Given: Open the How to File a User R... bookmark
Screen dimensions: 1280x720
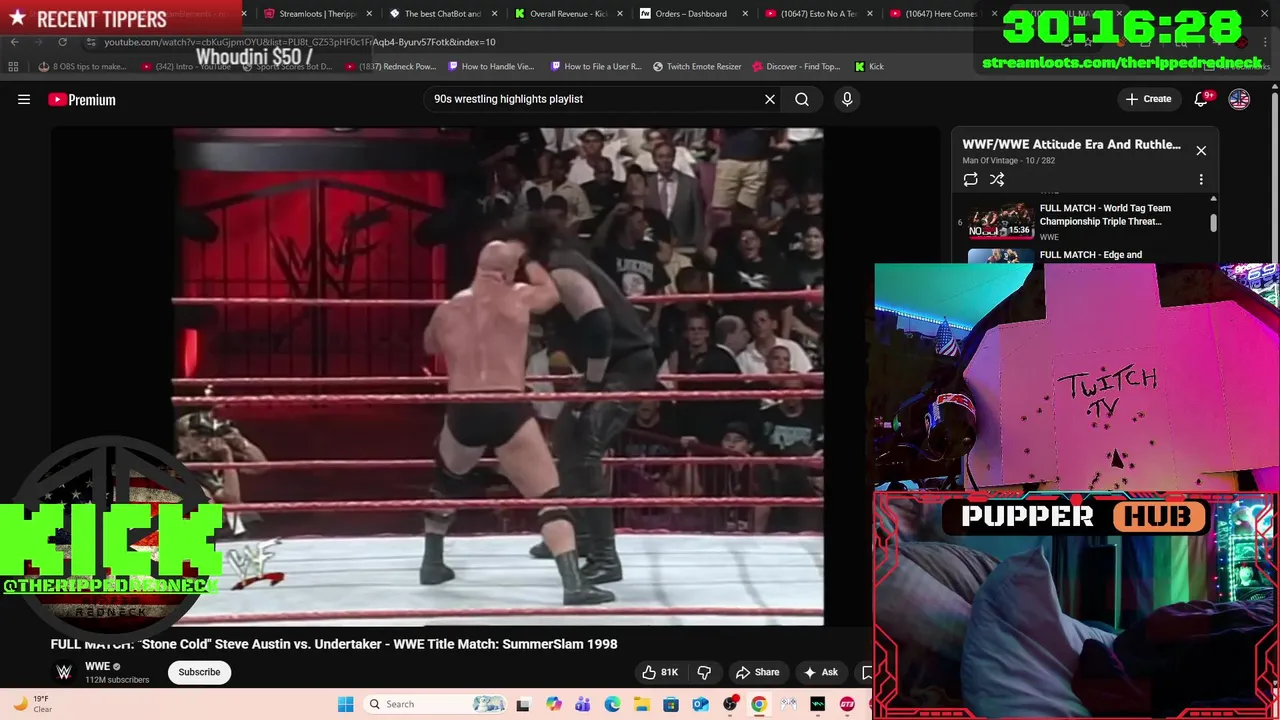Looking at the screenshot, I should click(x=596, y=66).
